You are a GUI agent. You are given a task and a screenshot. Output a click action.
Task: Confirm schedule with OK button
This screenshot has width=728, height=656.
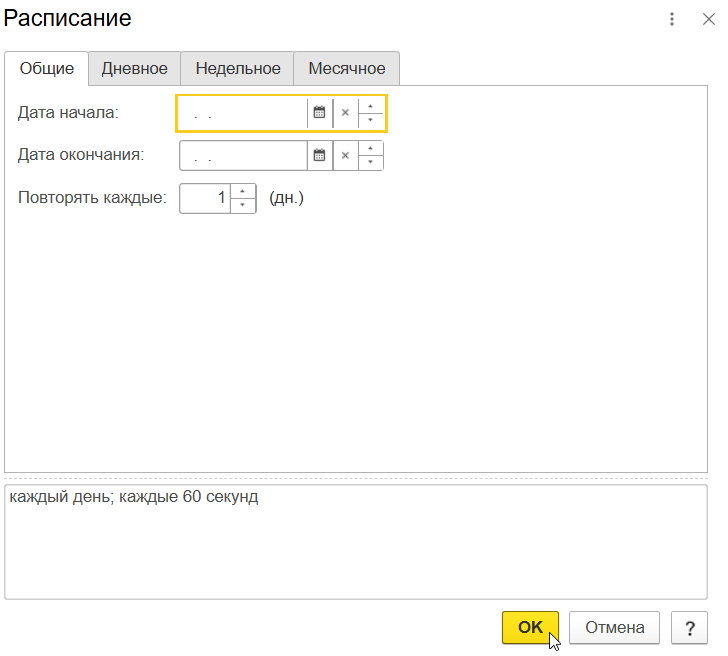point(530,627)
